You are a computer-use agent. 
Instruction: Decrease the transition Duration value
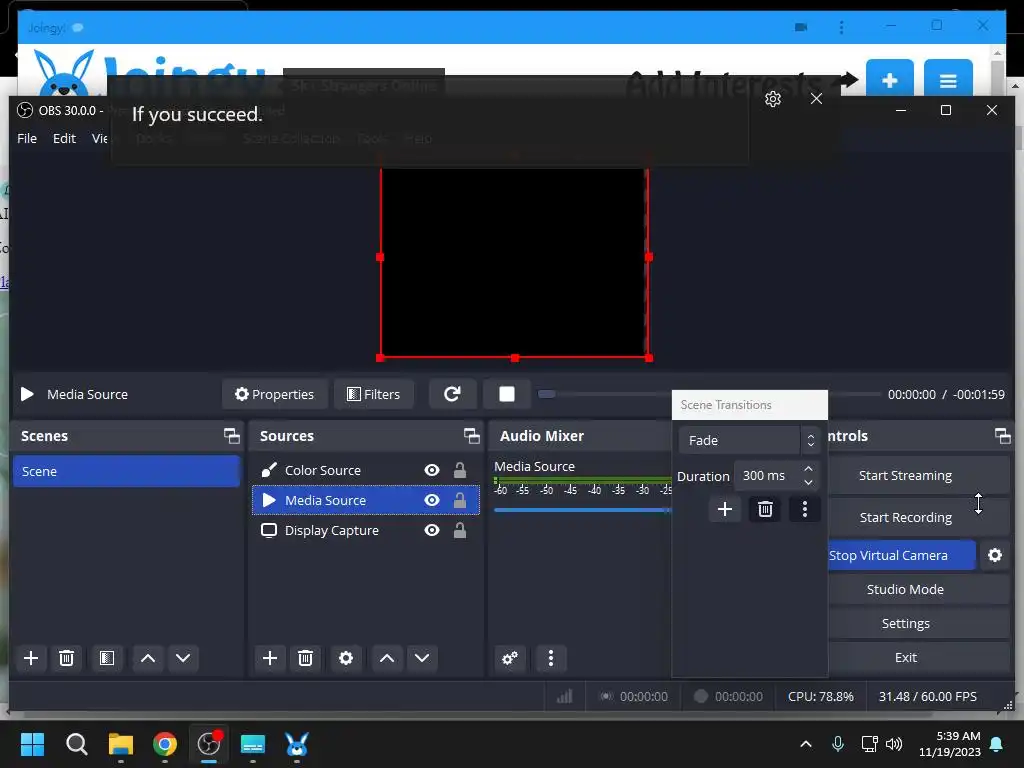[x=808, y=483]
